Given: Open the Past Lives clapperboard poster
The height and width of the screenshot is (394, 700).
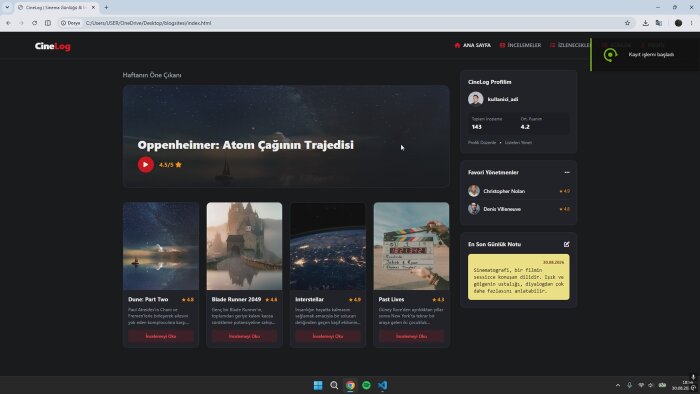Looking at the screenshot, I should click(x=411, y=246).
